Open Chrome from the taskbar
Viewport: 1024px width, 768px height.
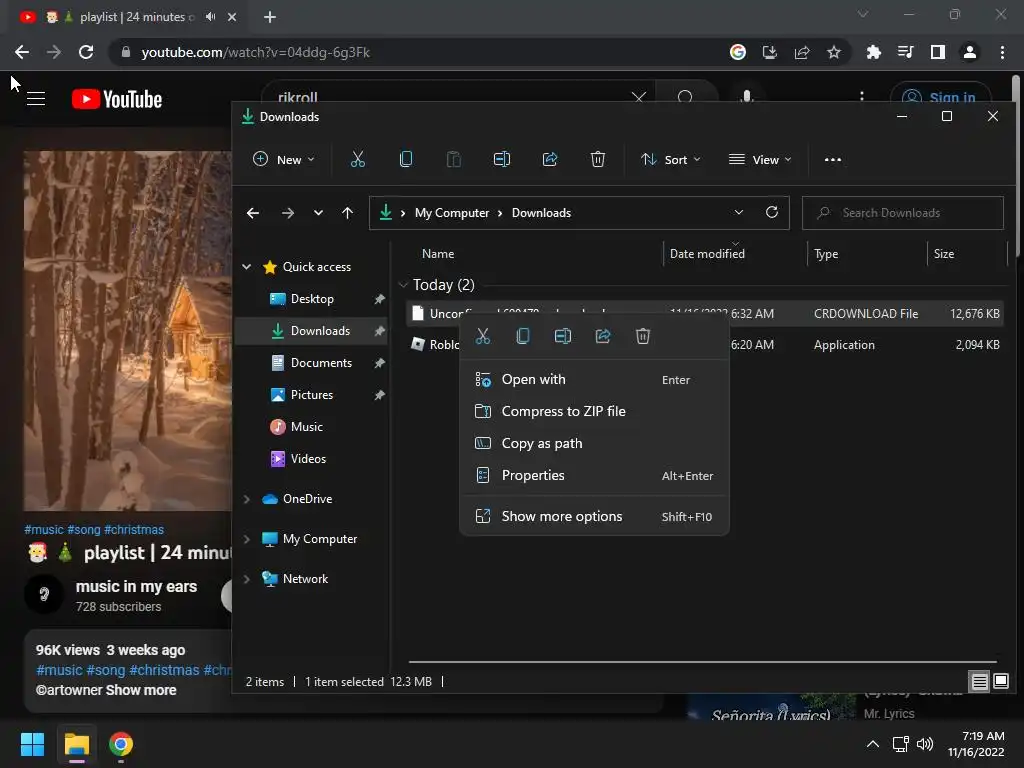coord(121,744)
